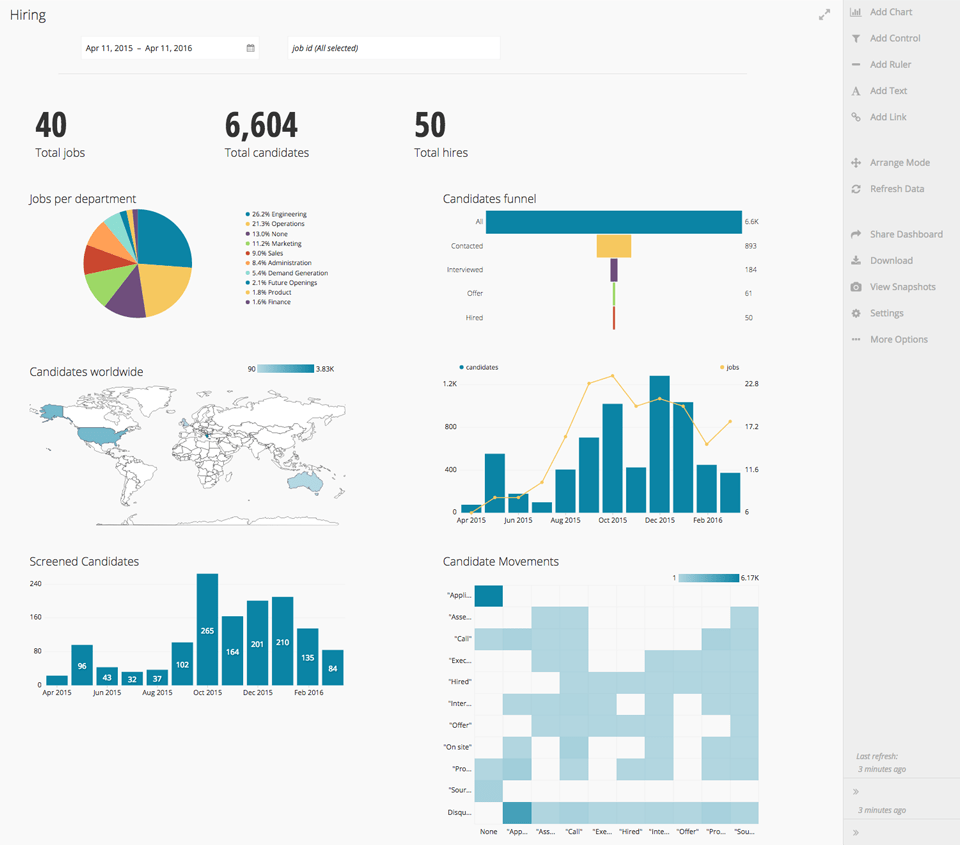Click the Add Chart icon
This screenshot has height=845, width=960.
[855, 12]
